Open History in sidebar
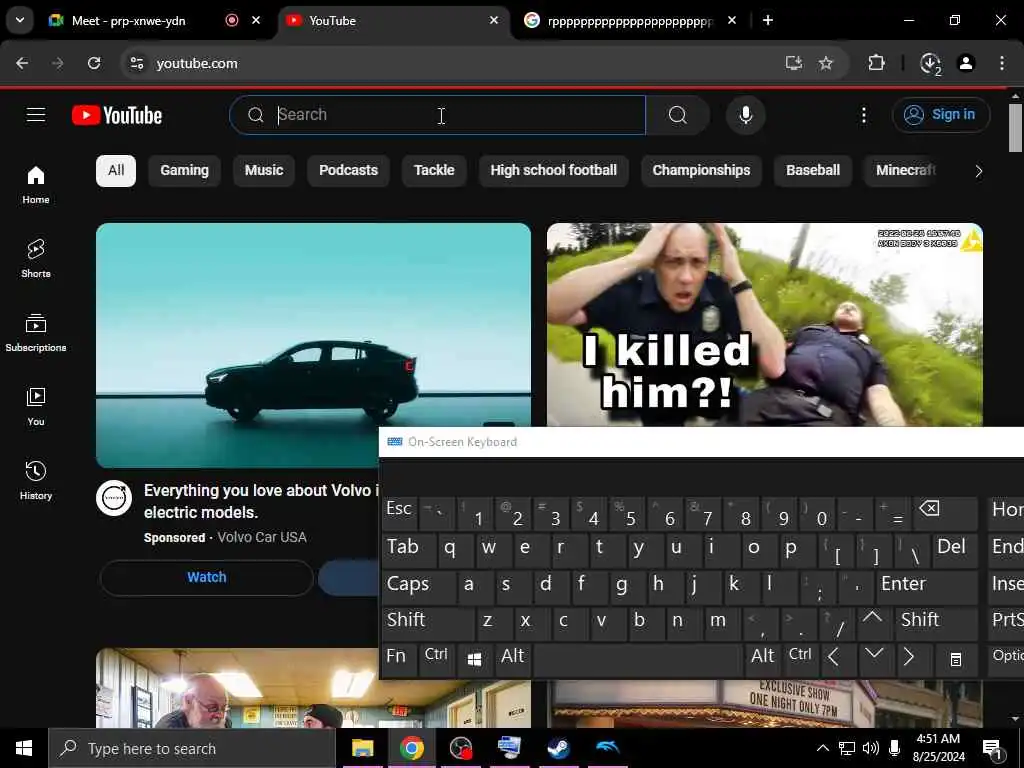Image resolution: width=1024 pixels, height=768 pixels. 36,480
